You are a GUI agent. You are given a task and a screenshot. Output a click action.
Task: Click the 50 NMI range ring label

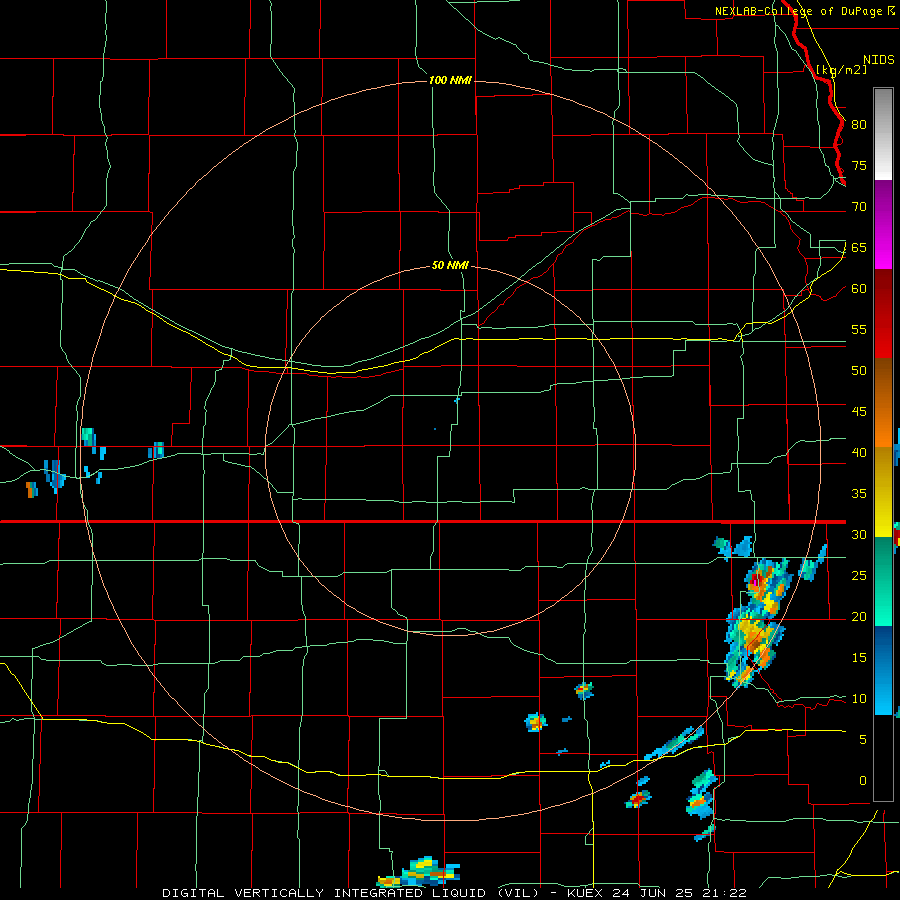click(450, 265)
